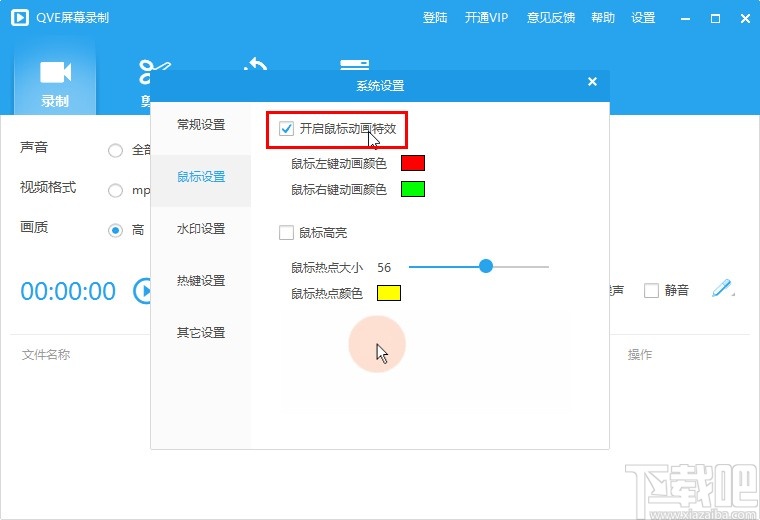The width and height of the screenshot is (760, 520).
Task: Close the 系统设置 dialog
Action: pos(592,81)
